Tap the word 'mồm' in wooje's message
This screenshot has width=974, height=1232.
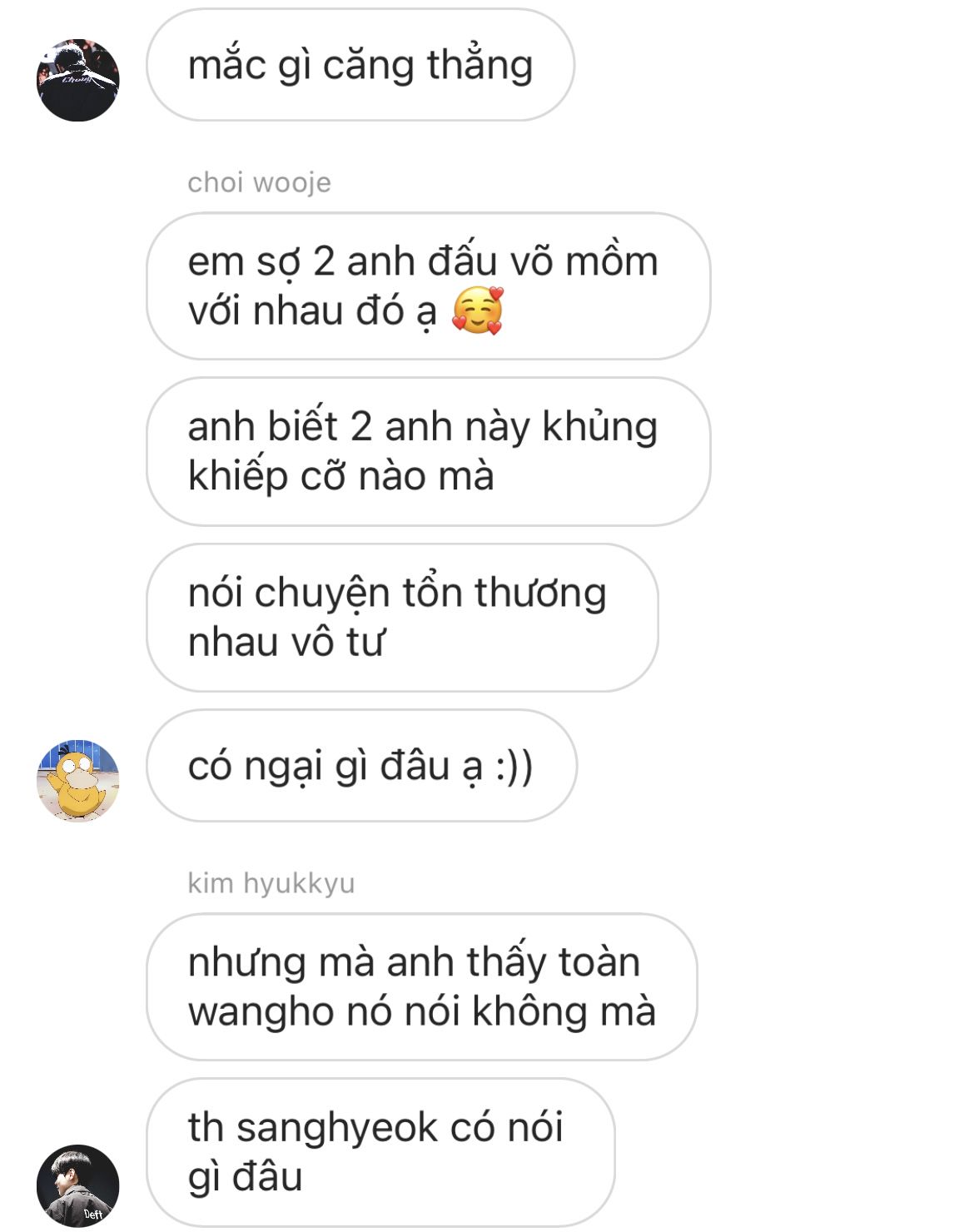pos(612,261)
